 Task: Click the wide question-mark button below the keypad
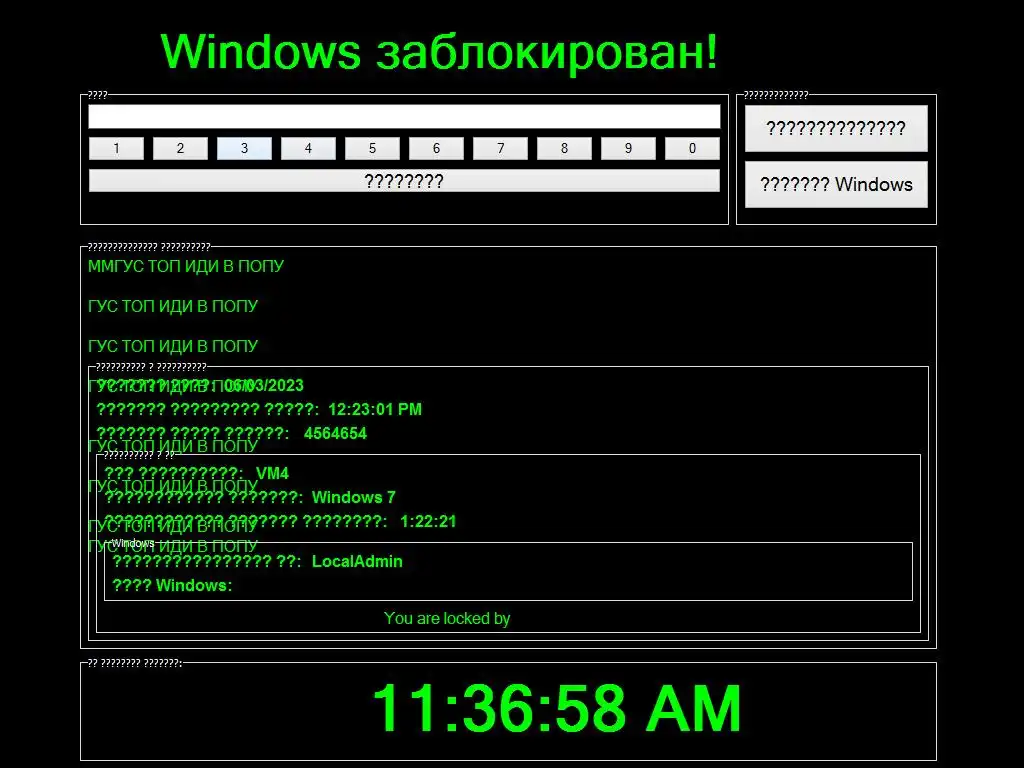point(404,181)
